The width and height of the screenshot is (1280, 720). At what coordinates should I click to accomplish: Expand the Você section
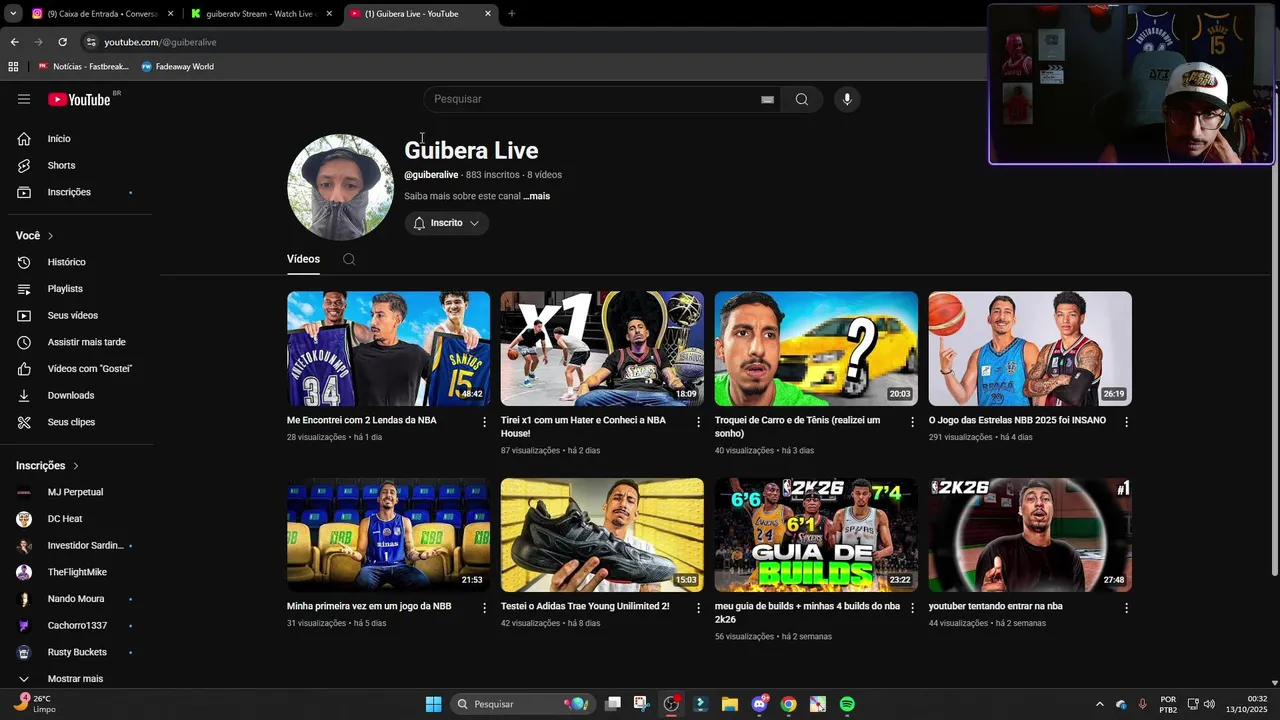pyautogui.click(x=35, y=236)
